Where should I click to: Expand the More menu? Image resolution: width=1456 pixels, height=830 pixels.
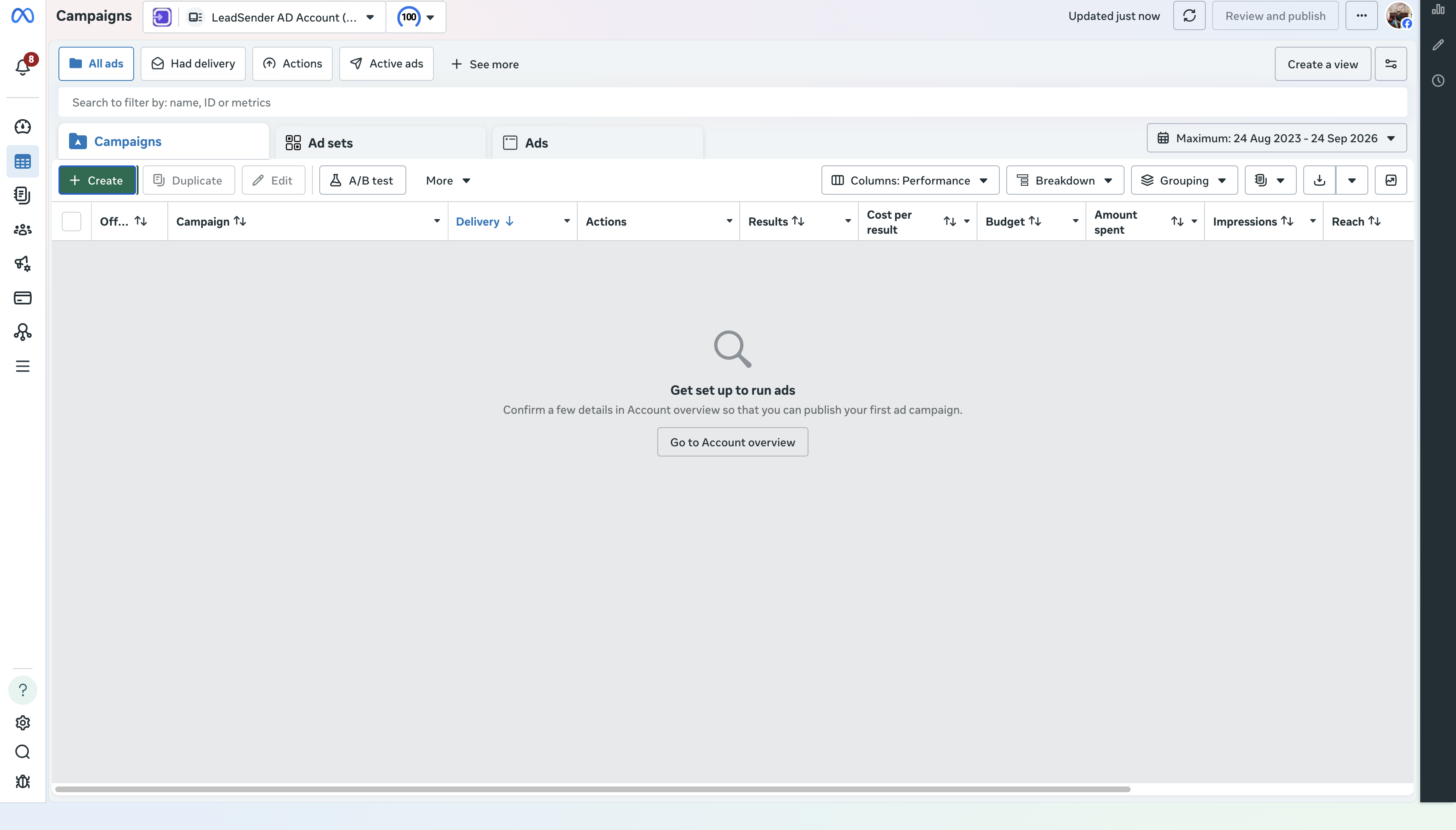[448, 180]
